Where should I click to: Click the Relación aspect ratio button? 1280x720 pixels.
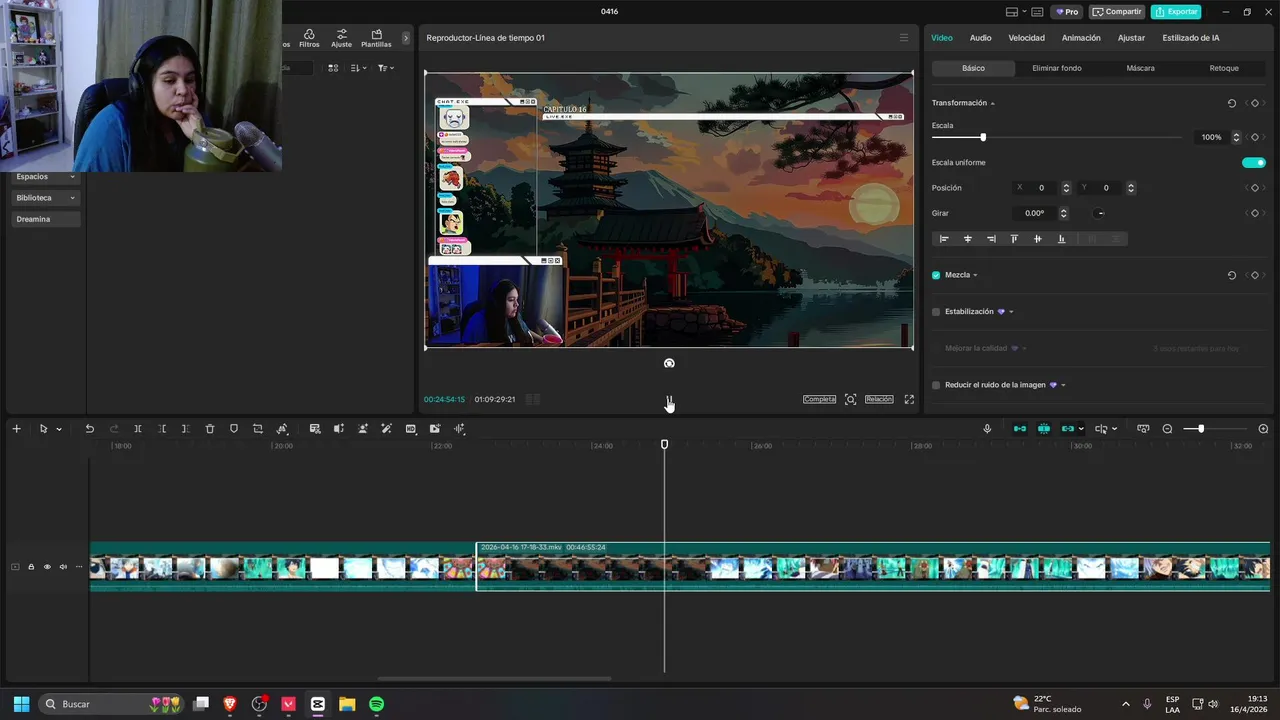(x=879, y=399)
